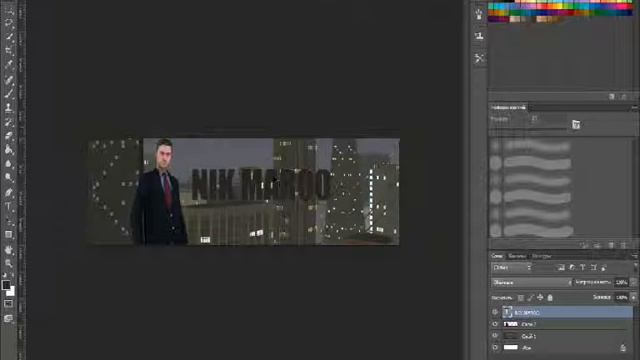Image resolution: width=640 pixels, height=360 pixels.
Task: Delete swatch using Swatches trash icon
Action: click(x=623, y=97)
